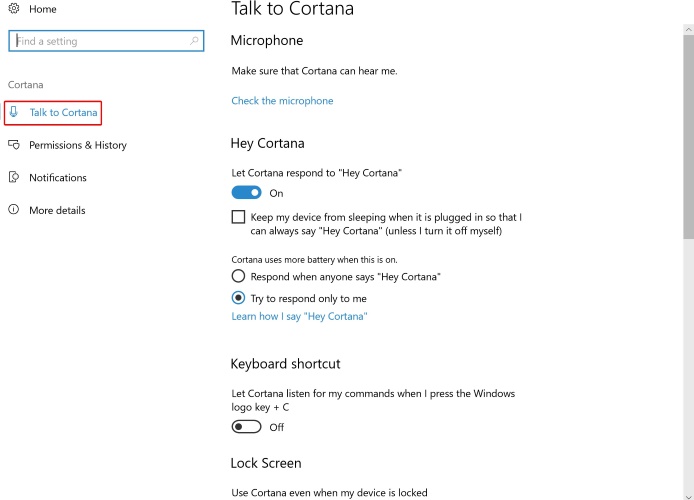Screen dimensions: 694x500
Task: Open More details page
Action: pyautogui.click(x=57, y=210)
